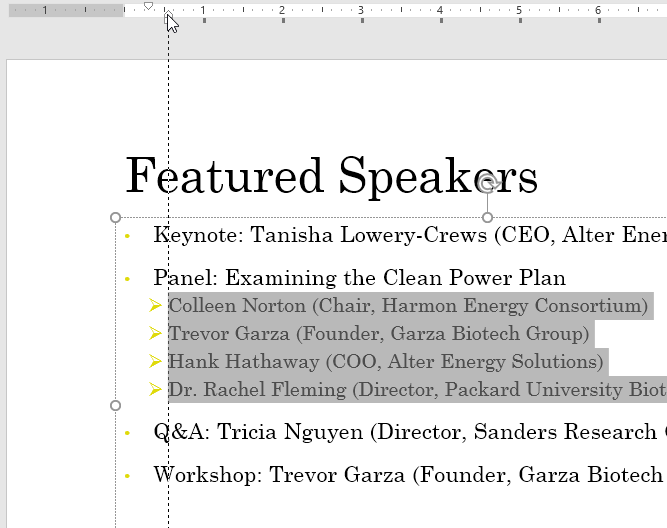Image resolution: width=667 pixels, height=528 pixels.
Task: Click the Featured Speakers title text
Action: tap(331, 176)
